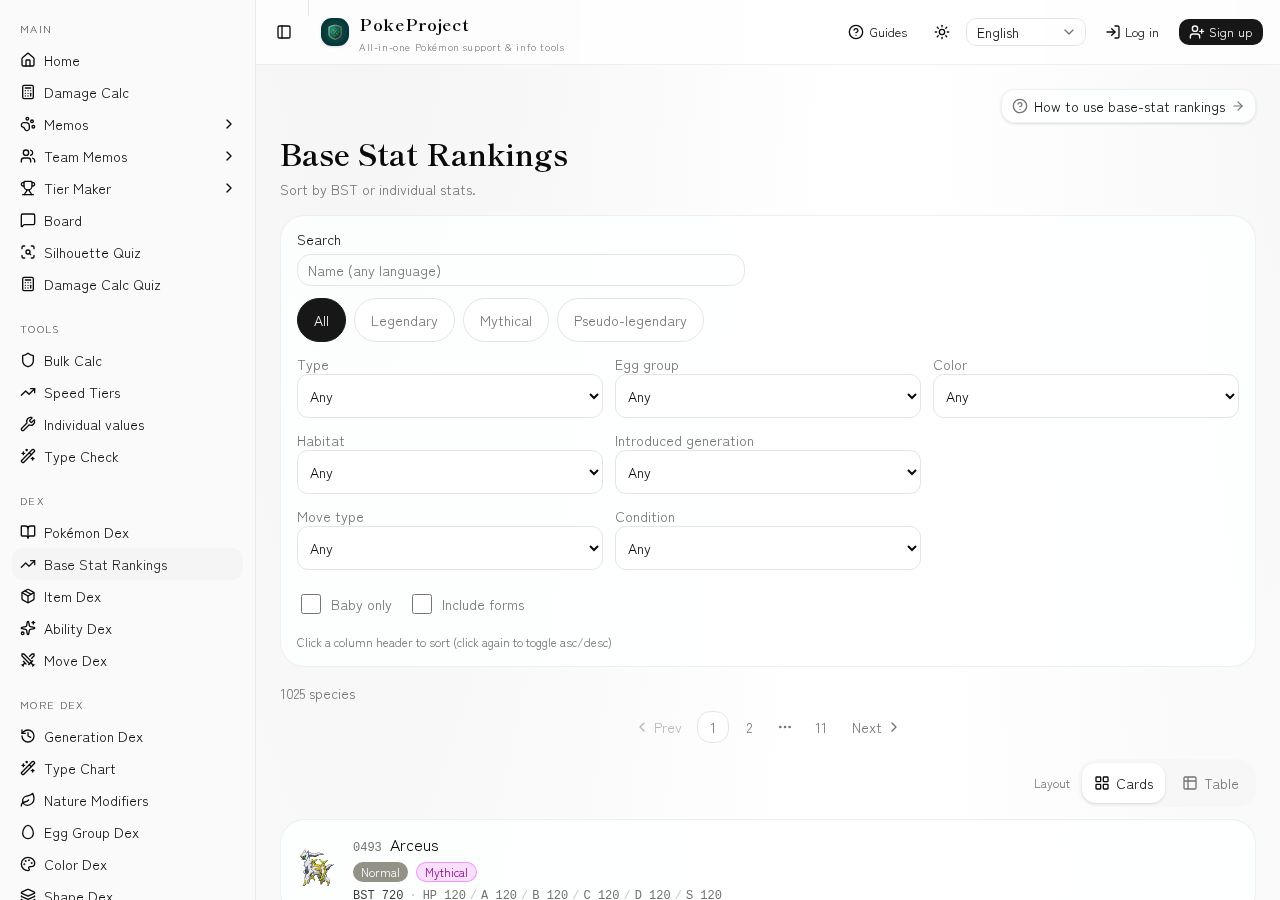The height and width of the screenshot is (900, 1280).
Task: Open the English language selector
Action: (x=1026, y=32)
